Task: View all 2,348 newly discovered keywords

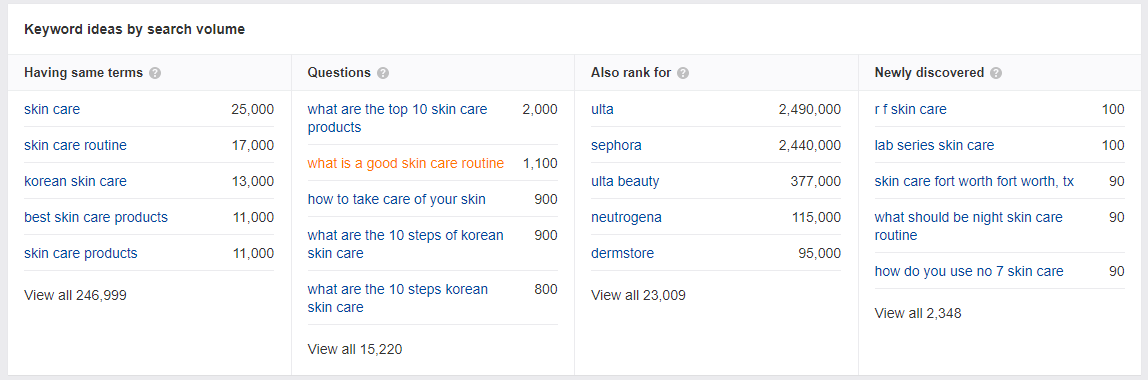Action: (918, 313)
